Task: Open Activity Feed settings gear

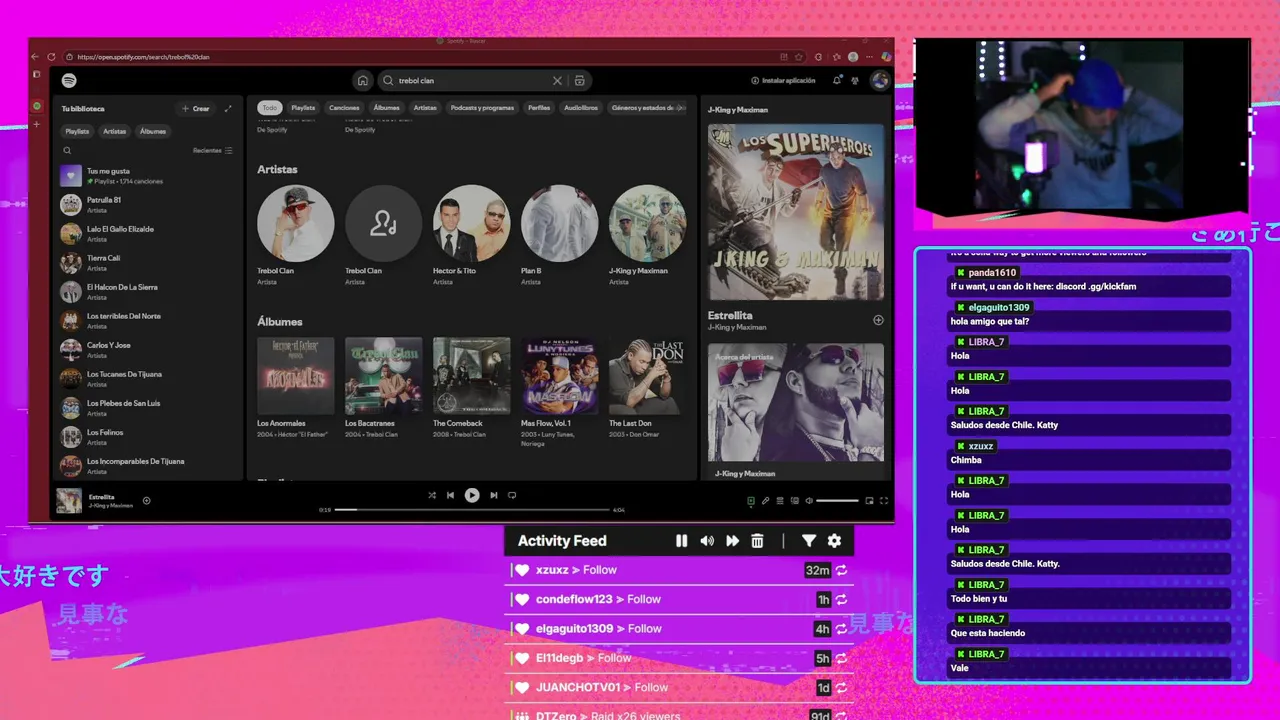Action: coord(835,541)
